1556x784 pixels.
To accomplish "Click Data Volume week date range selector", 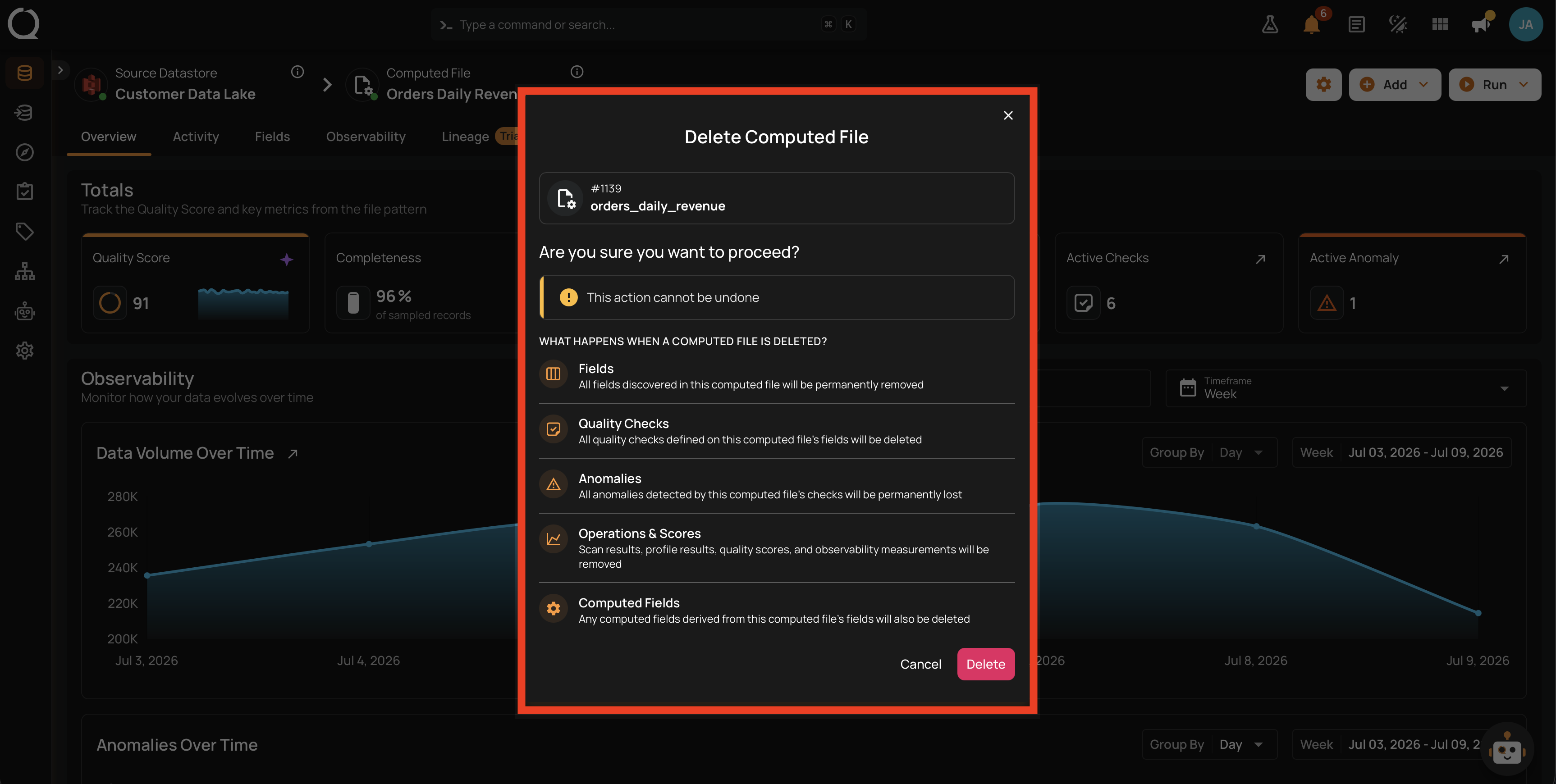I will pos(1401,452).
